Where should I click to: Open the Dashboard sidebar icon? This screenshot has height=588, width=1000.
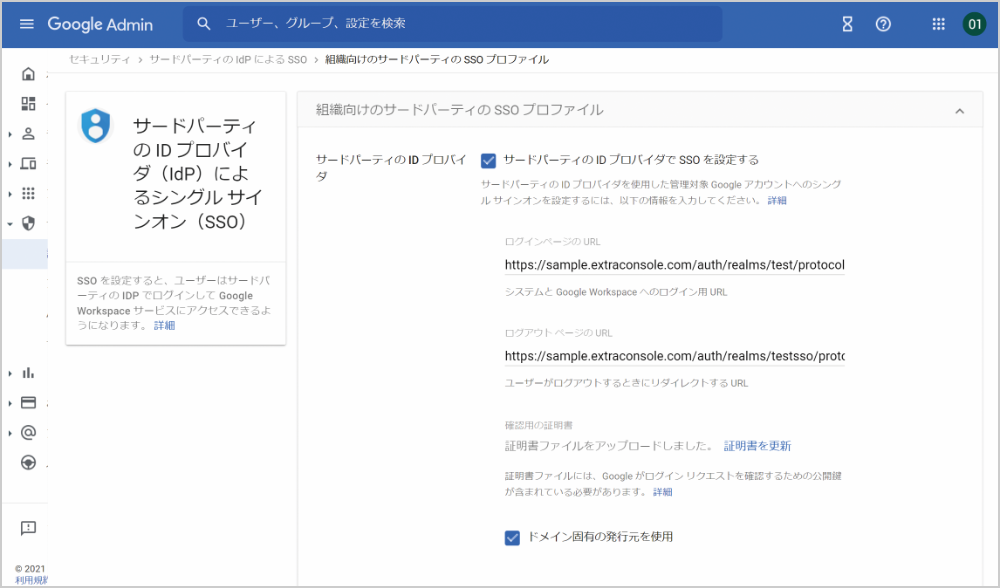28,103
